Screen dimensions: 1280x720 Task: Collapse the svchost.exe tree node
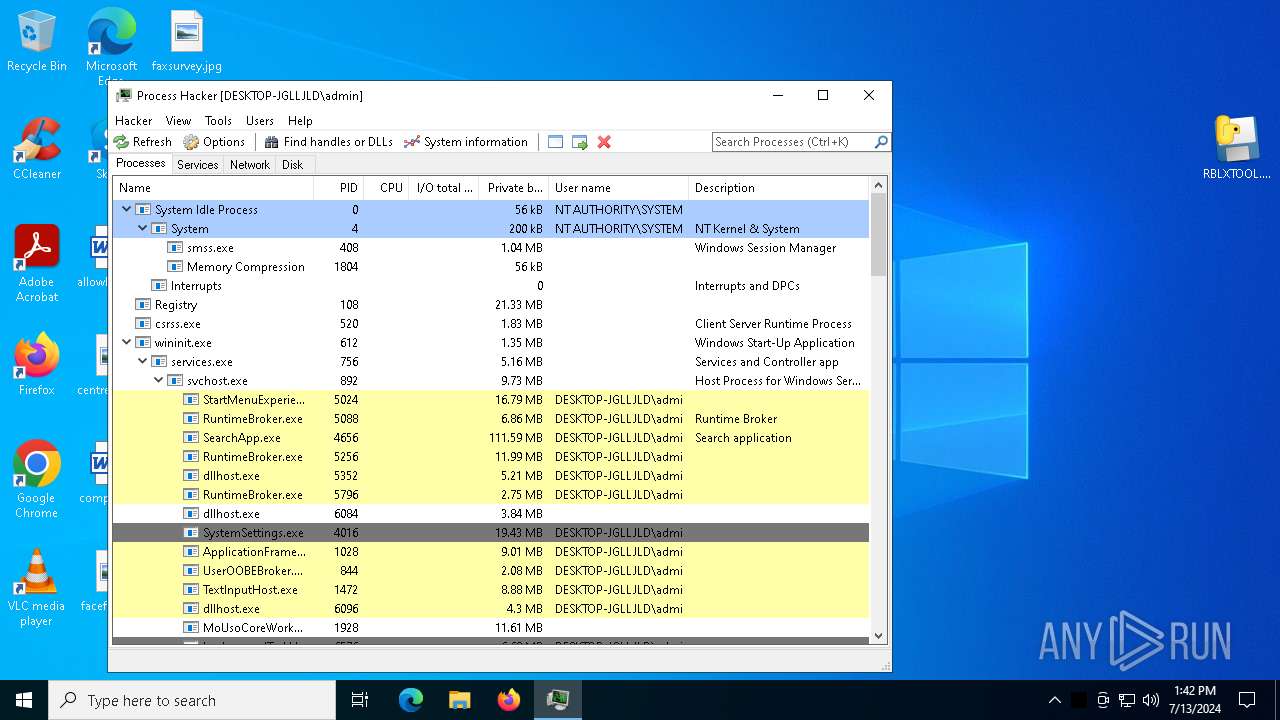[x=158, y=381]
